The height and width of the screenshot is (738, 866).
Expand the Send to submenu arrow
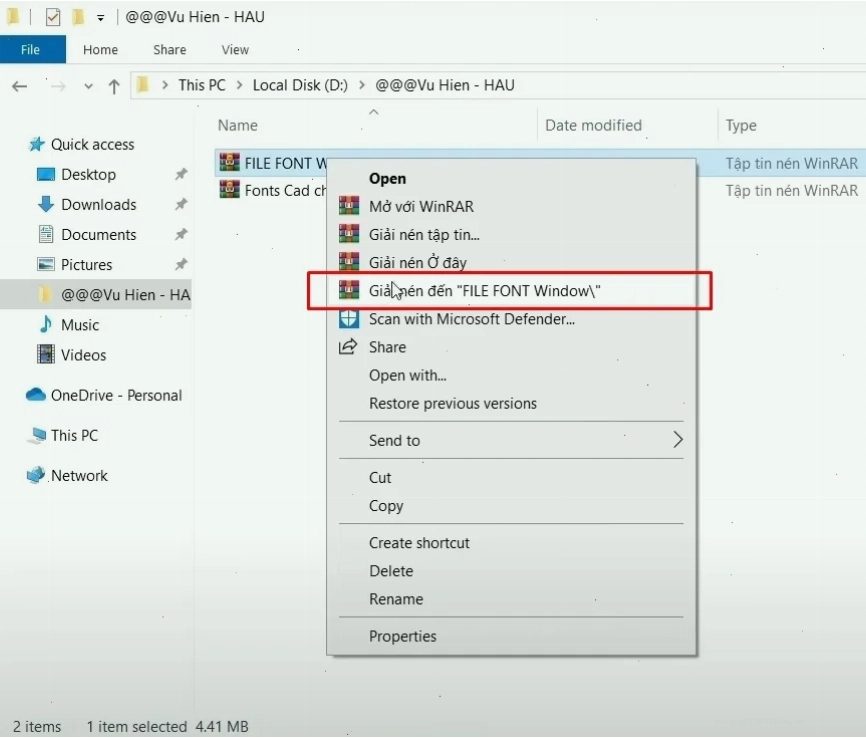678,440
